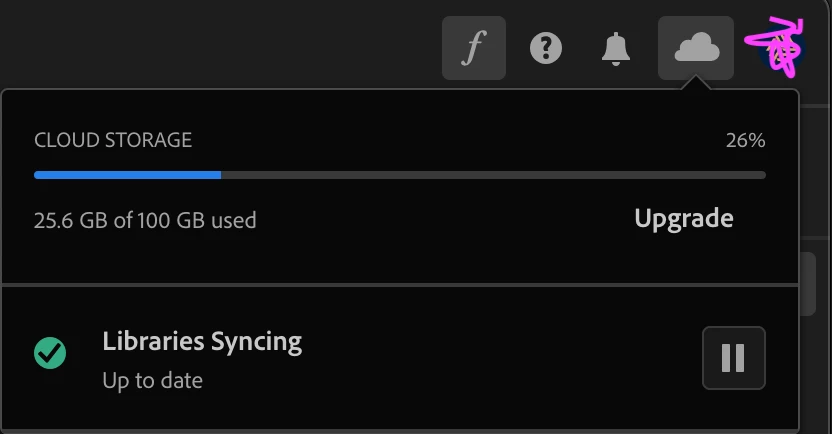
Task: Click the popover's pointer arrow below cloud icon
Action: 696,85
